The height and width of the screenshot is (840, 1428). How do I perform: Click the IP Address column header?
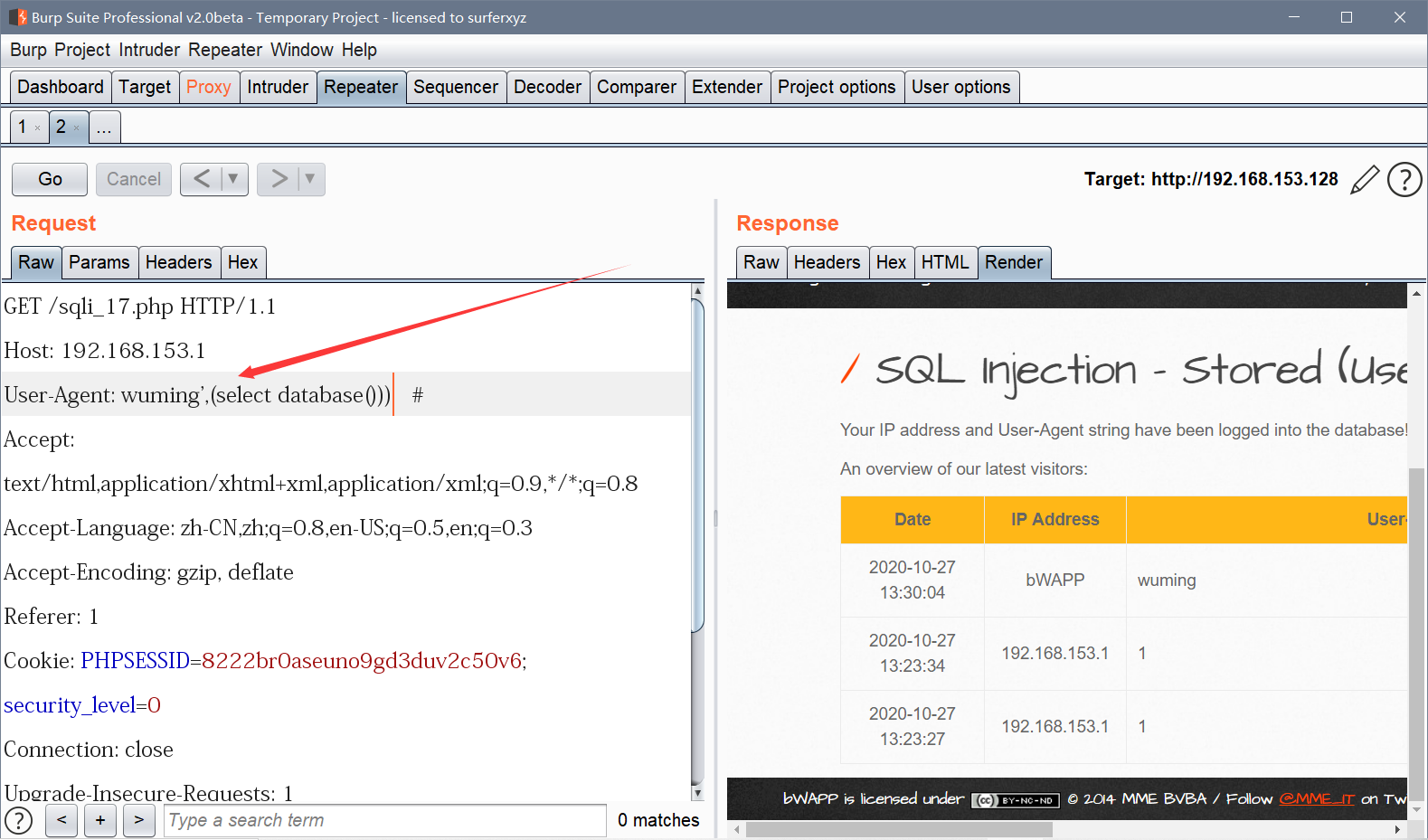click(1055, 519)
